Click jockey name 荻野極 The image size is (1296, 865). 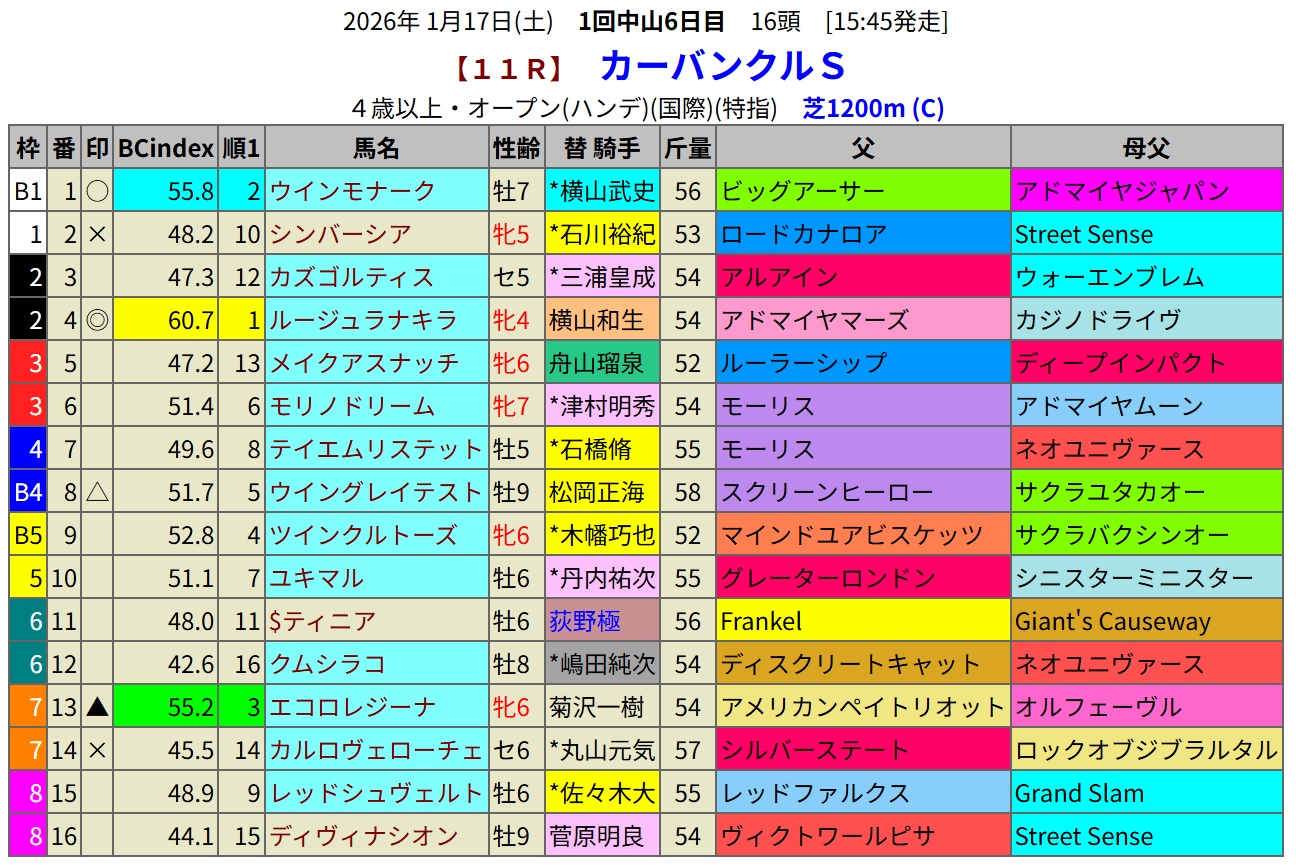click(585, 621)
